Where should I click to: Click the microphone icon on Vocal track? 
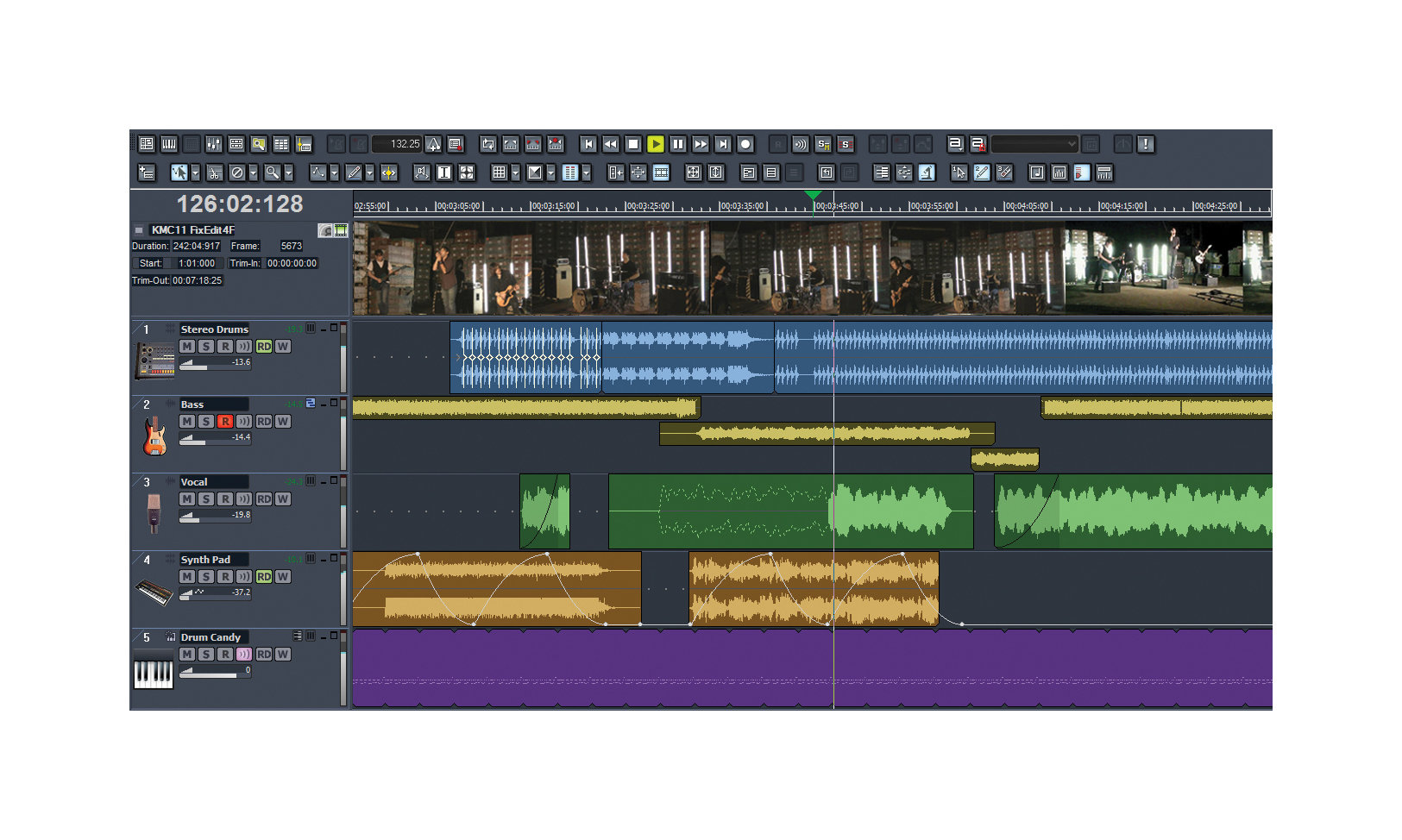click(x=154, y=512)
